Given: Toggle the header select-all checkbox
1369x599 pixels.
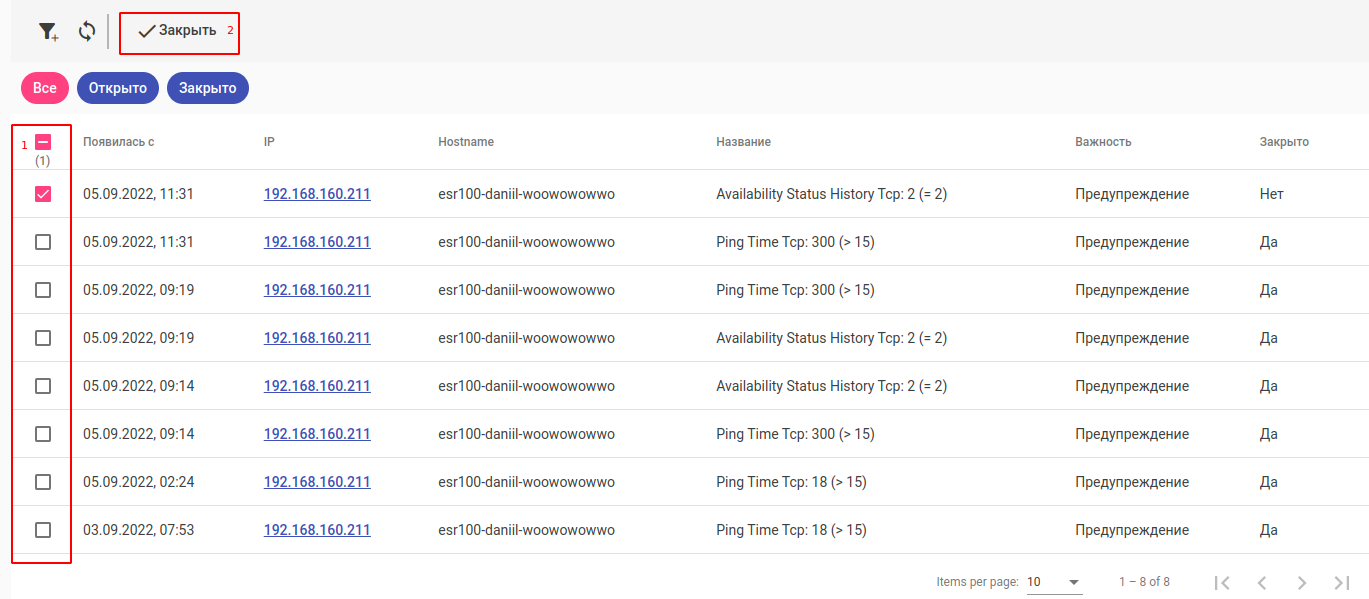Looking at the screenshot, I should click(43, 142).
